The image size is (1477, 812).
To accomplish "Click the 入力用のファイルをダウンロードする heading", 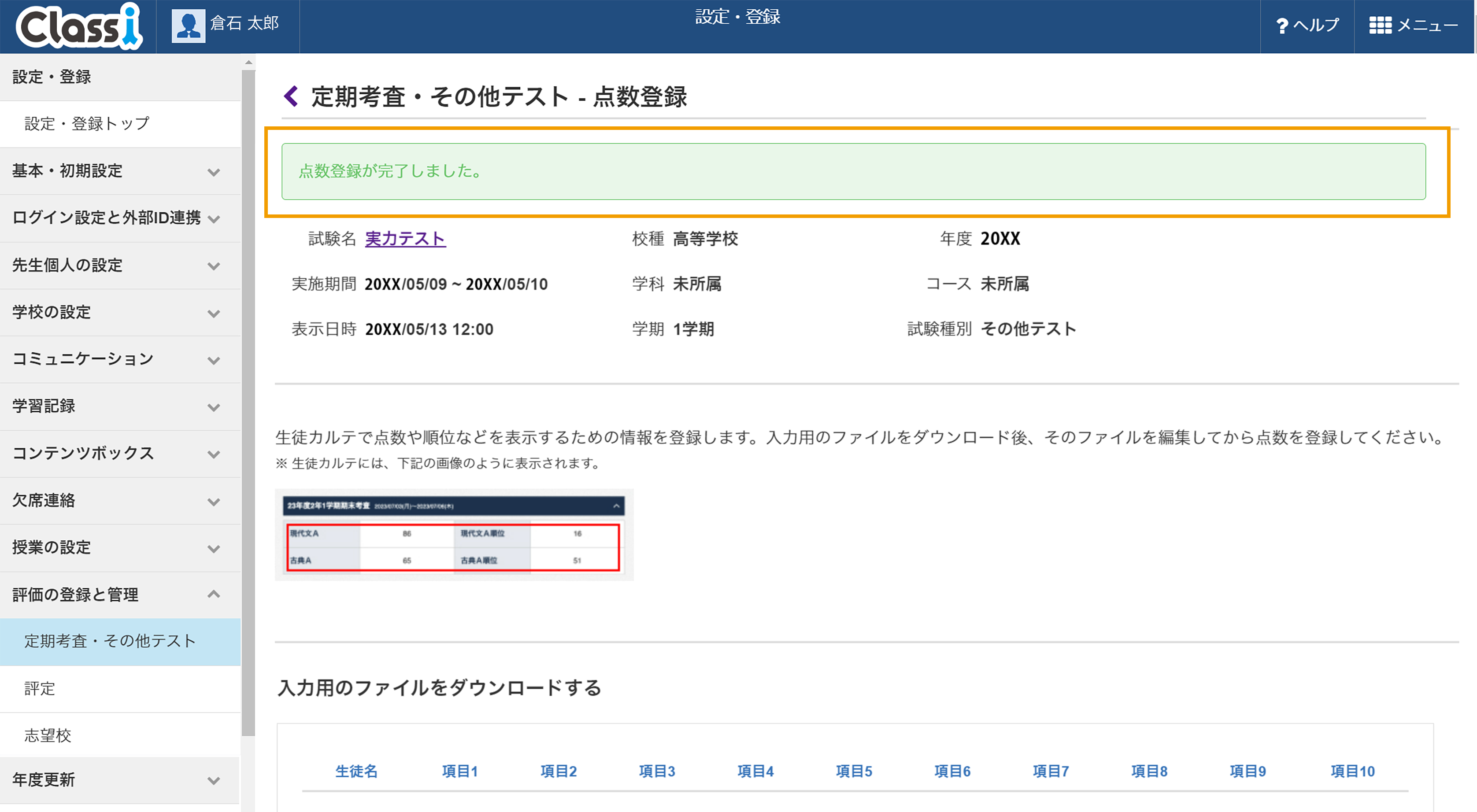I will 439,688.
